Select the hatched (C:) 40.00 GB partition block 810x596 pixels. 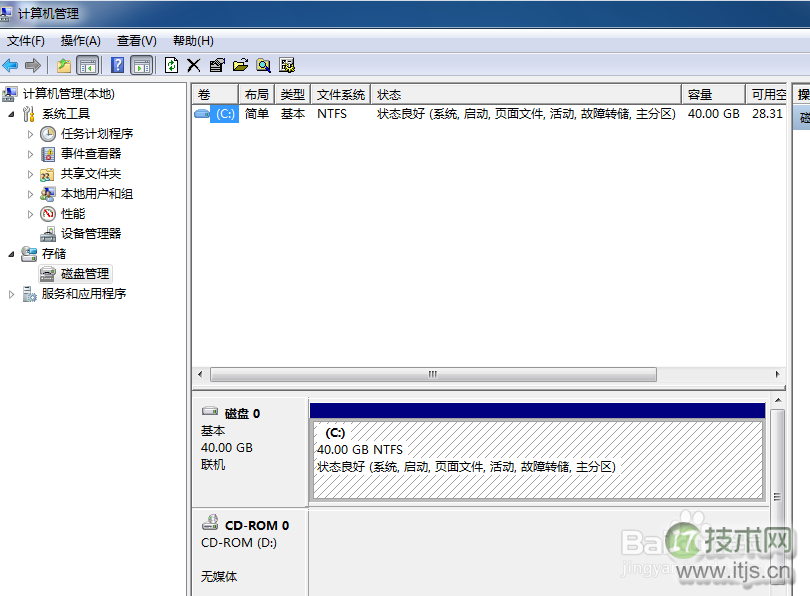pos(537,458)
